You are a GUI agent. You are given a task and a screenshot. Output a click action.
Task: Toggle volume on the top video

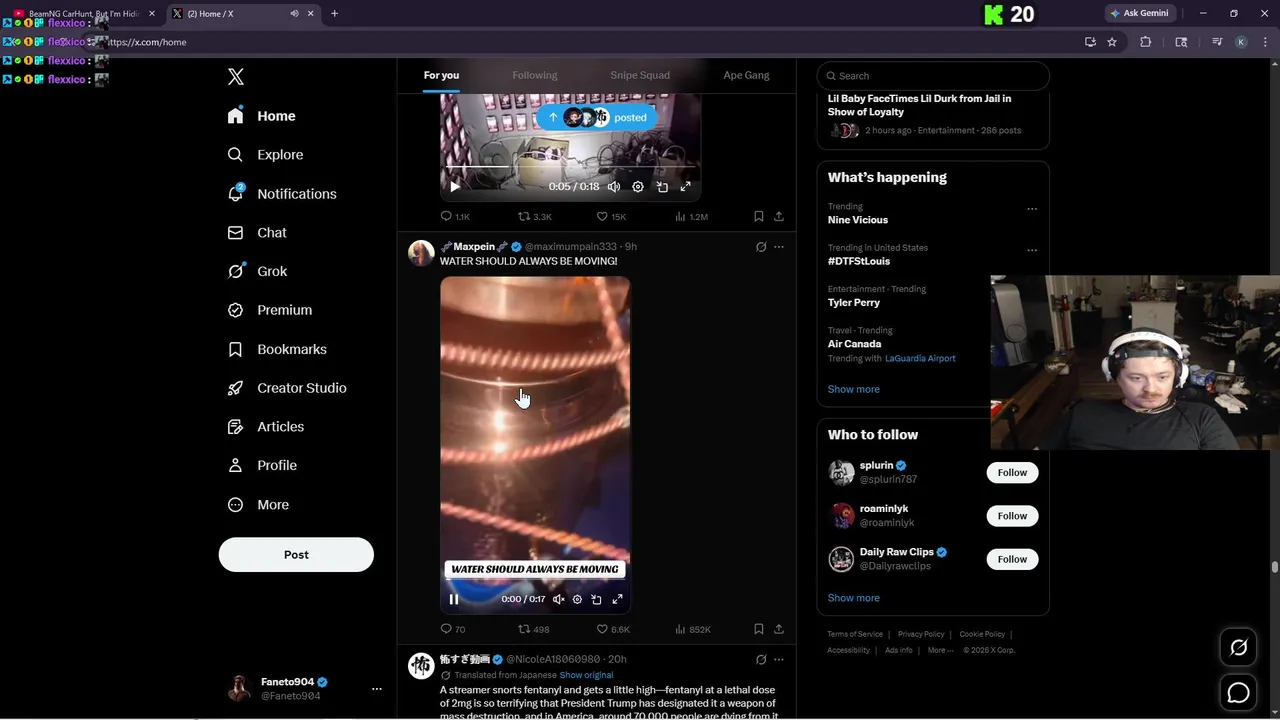(x=614, y=187)
